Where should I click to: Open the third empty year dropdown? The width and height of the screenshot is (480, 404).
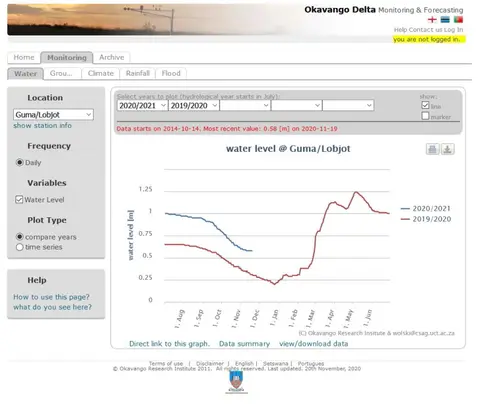point(245,106)
